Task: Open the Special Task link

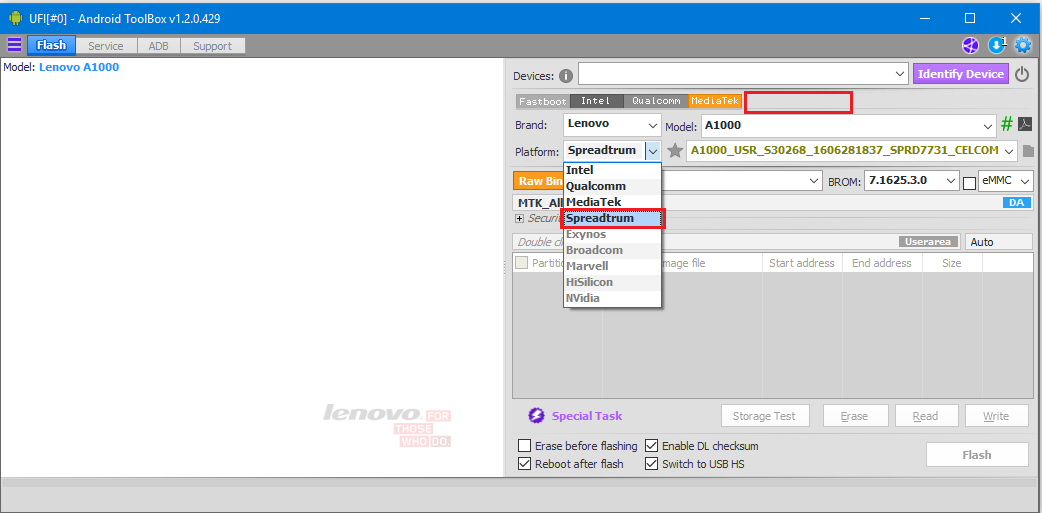Action: tap(587, 416)
